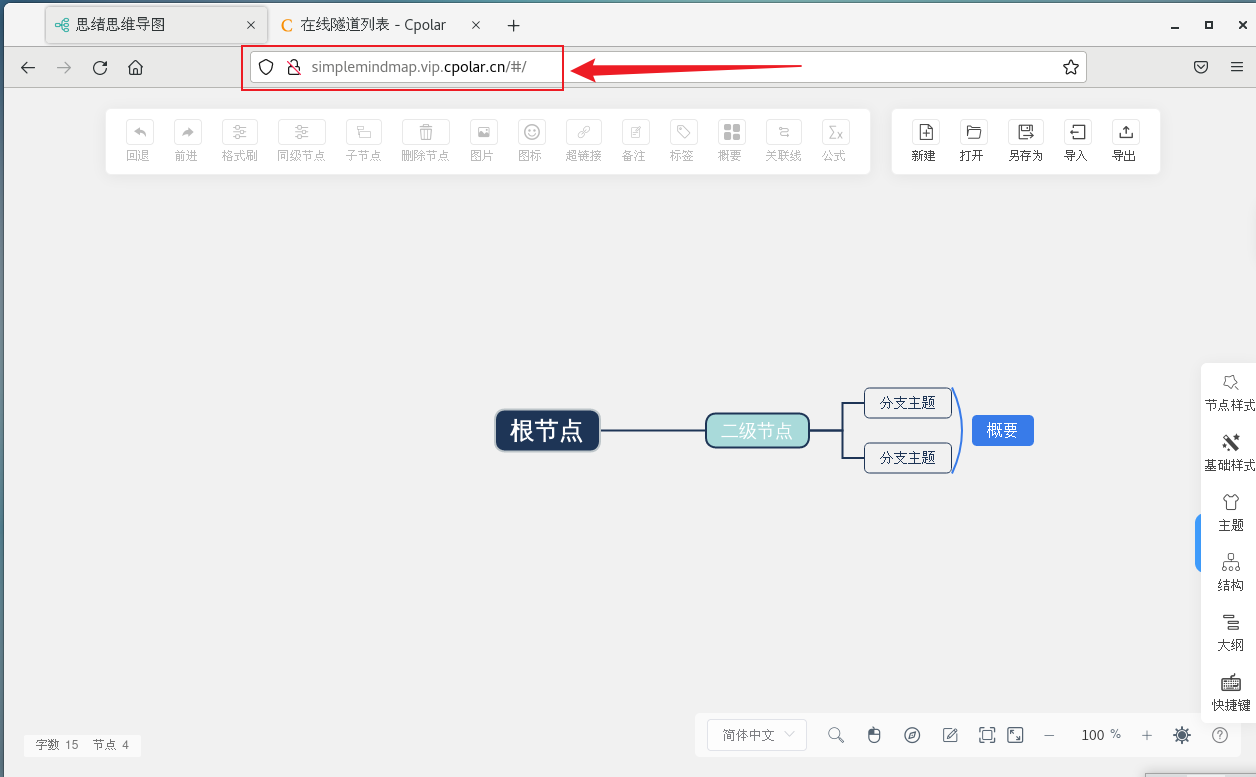1256x777 pixels.
Task: Insert a formula via the 公式 icon
Action: pyautogui.click(x=835, y=139)
